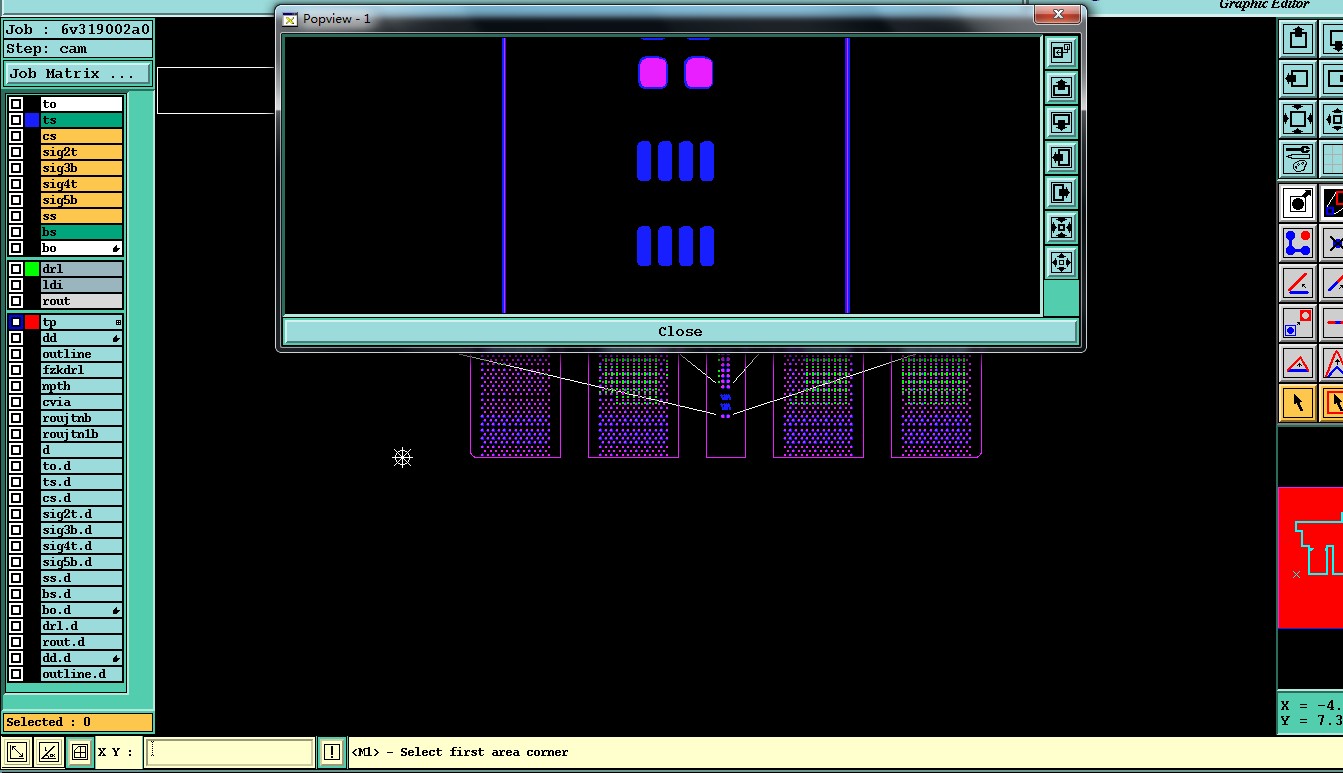Viewport: 1343px width, 773px height.
Task: Select the bs layer row
Action: tap(82, 232)
